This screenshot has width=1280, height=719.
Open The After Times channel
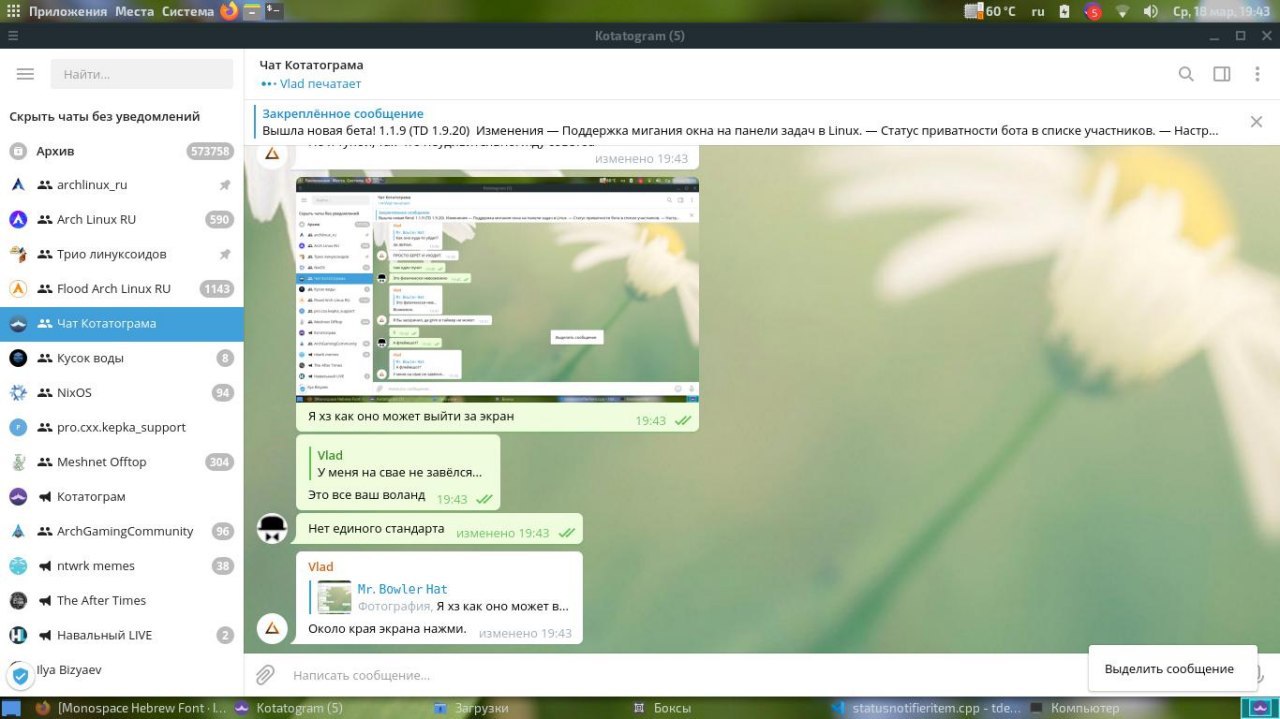[x=122, y=600]
